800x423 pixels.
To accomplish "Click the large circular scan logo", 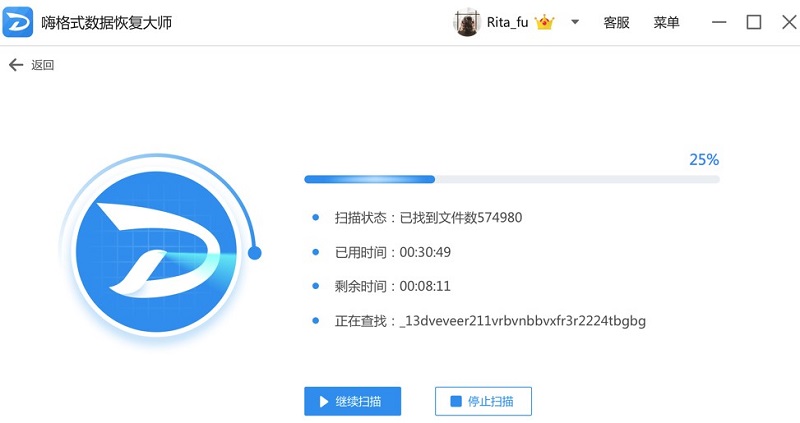I will [x=156, y=252].
